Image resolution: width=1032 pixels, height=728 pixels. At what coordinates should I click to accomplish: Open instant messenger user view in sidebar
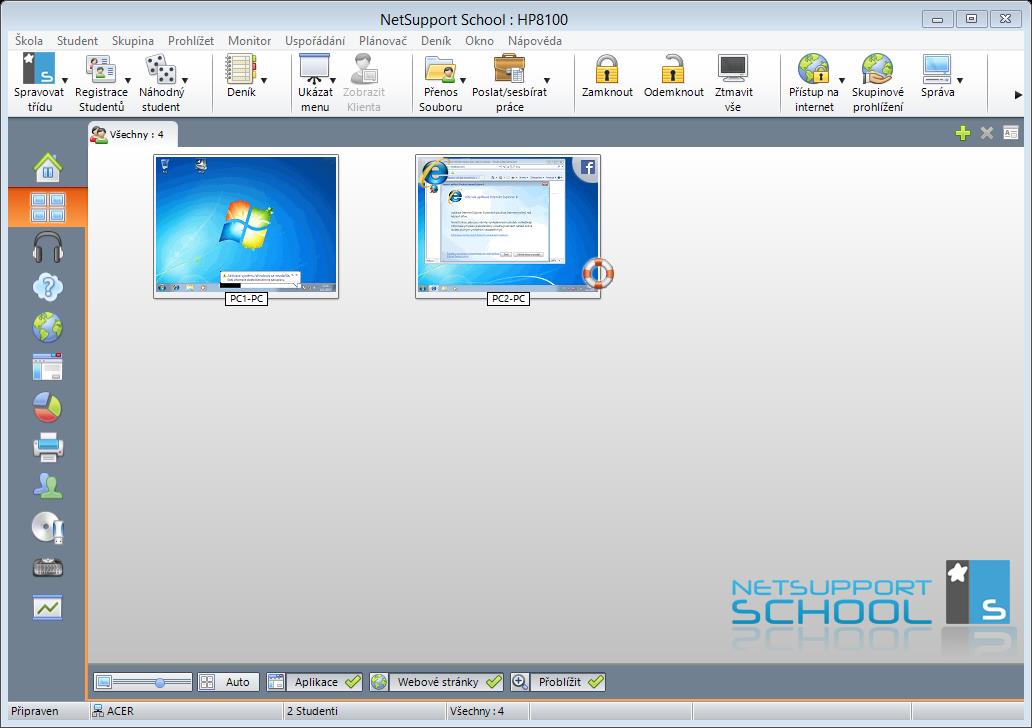pos(48,487)
